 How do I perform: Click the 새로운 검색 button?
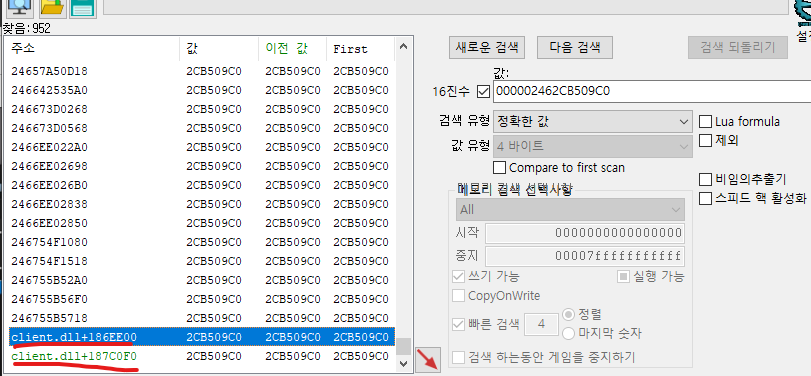(x=487, y=48)
